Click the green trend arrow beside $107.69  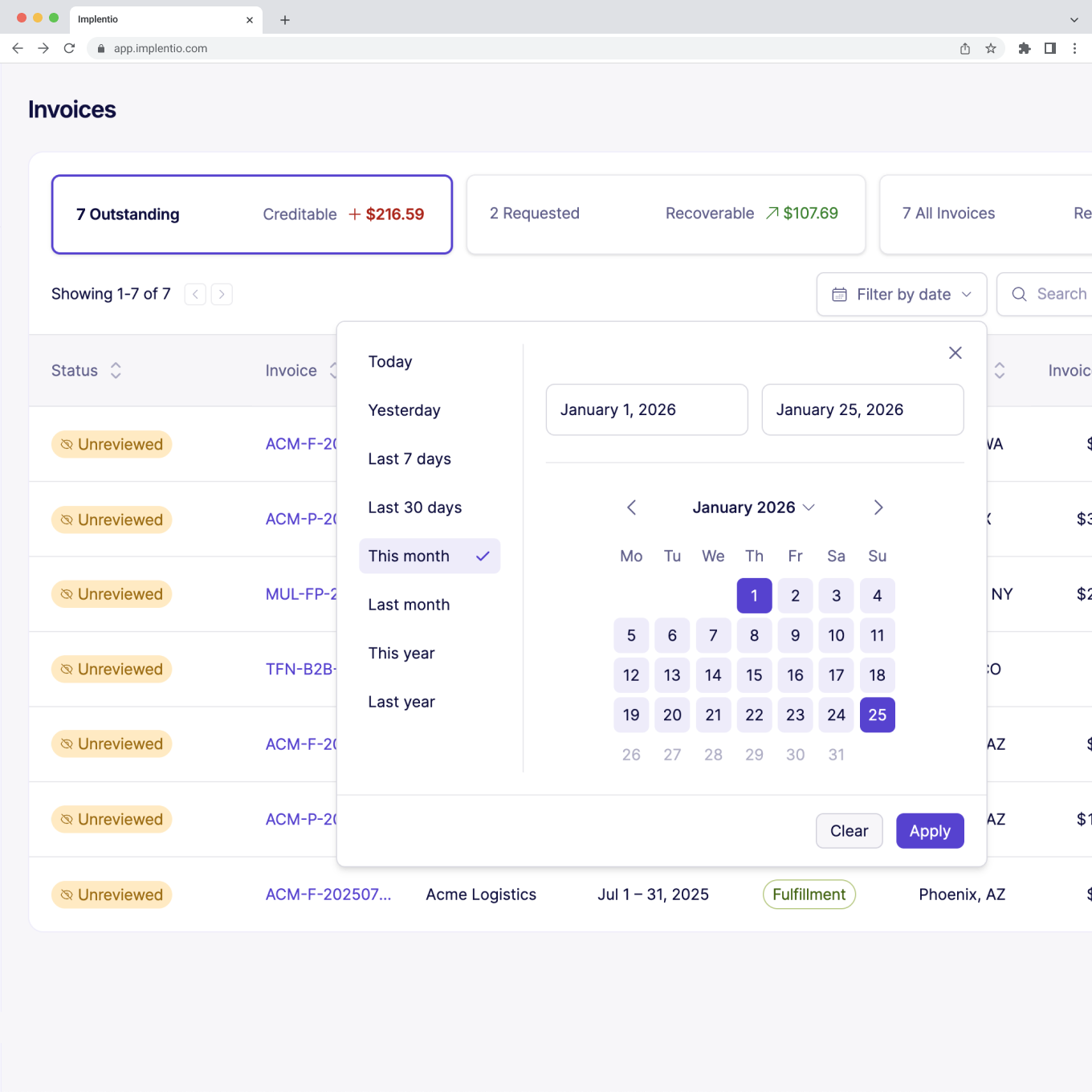[x=770, y=213]
